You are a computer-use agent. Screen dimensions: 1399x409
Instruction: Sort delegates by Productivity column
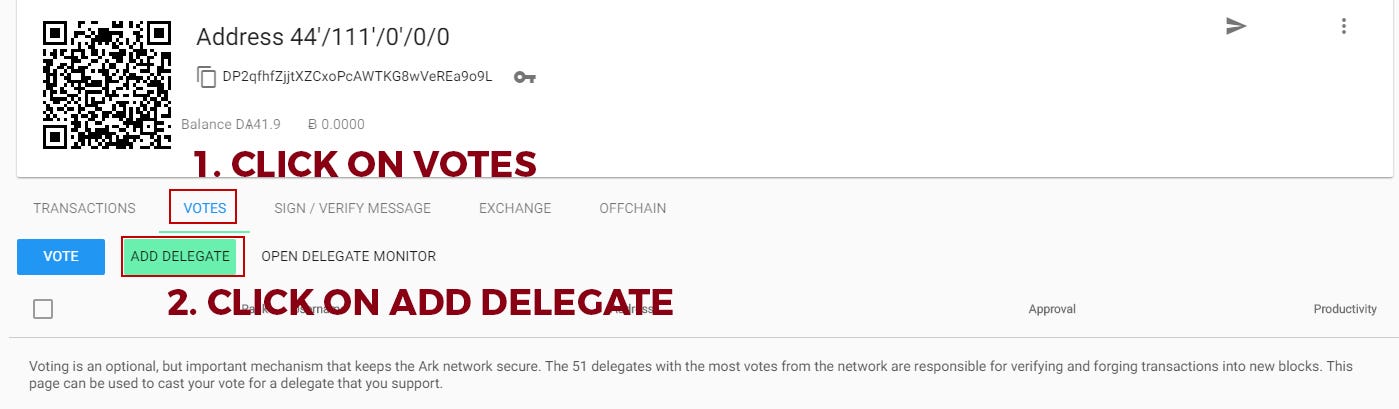(1344, 309)
